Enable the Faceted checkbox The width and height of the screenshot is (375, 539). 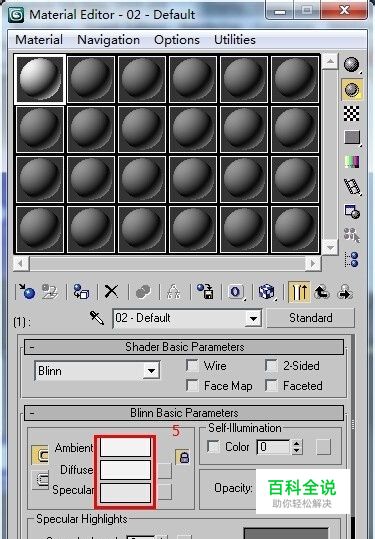pyautogui.click(x=271, y=385)
